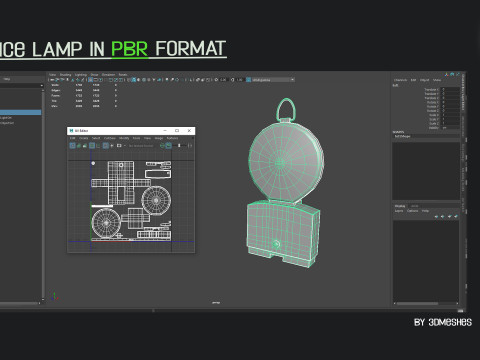Viewport: 480px width, 360px height.
Task: Open the viewport View menu
Action: pyautogui.click(x=52, y=75)
